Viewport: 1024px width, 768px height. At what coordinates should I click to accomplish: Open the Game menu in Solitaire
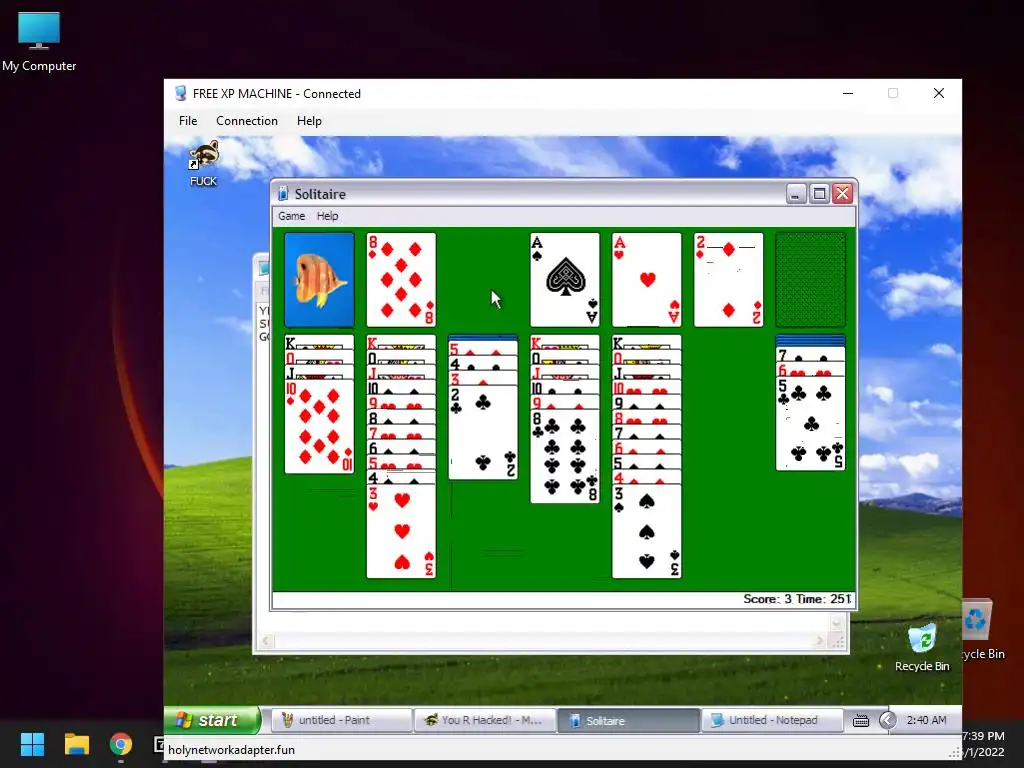(x=291, y=216)
